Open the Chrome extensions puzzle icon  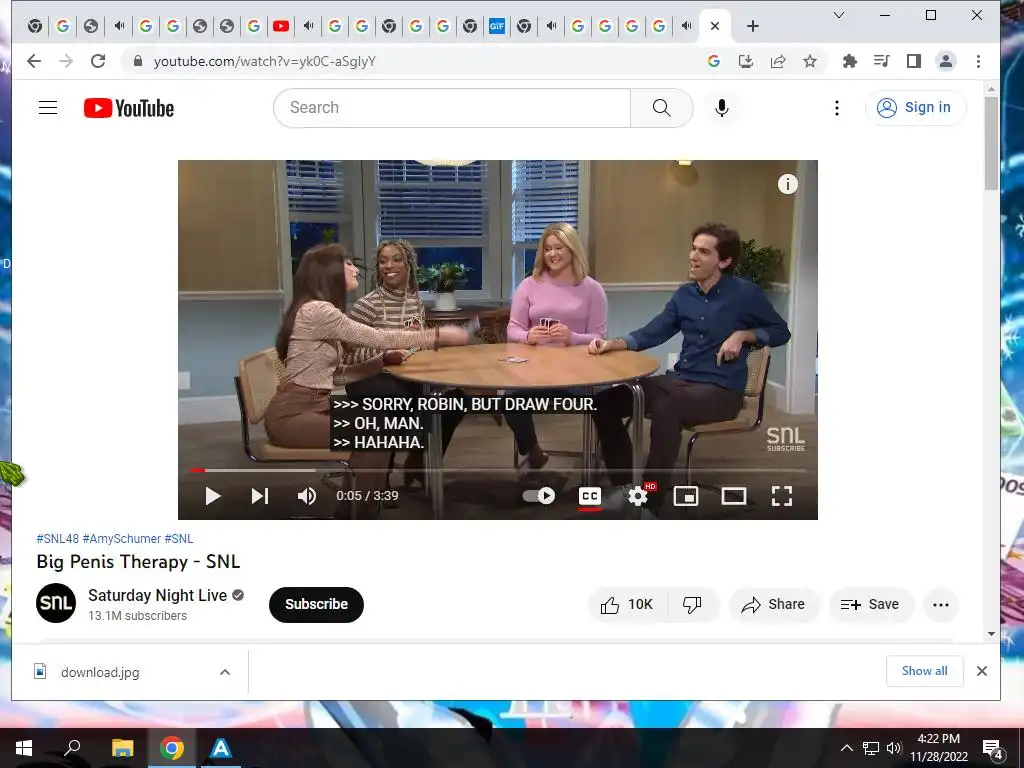click(x=850, y=61)
